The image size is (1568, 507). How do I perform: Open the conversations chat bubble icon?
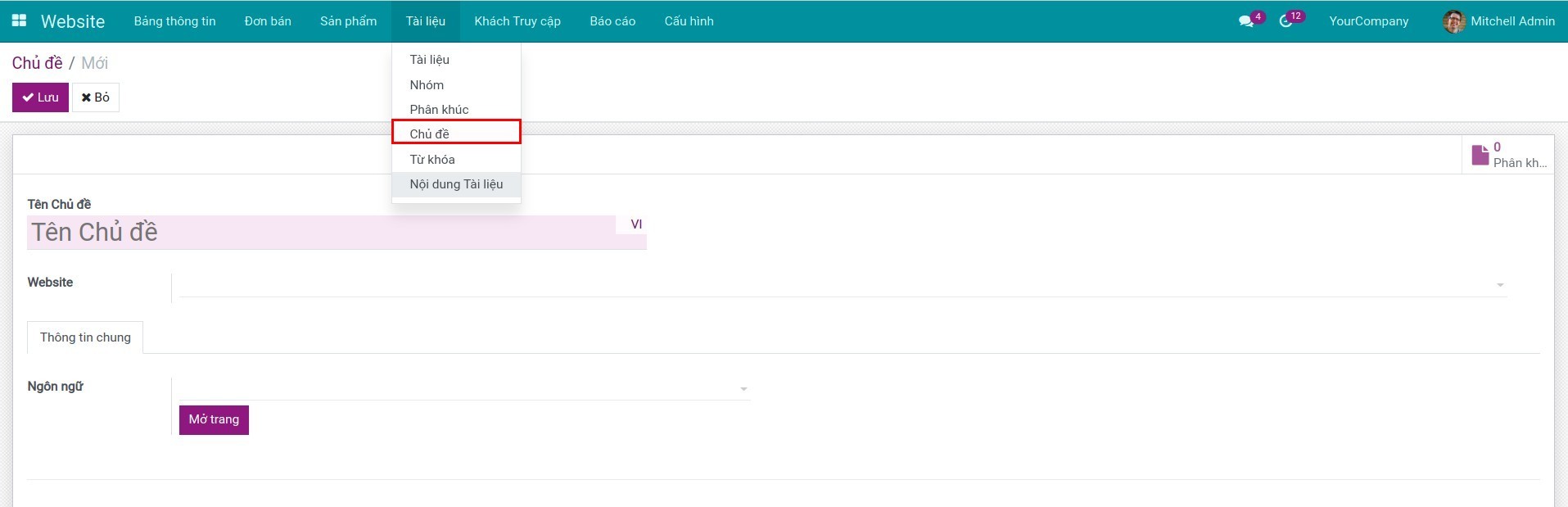click(x=1246, y=21)
